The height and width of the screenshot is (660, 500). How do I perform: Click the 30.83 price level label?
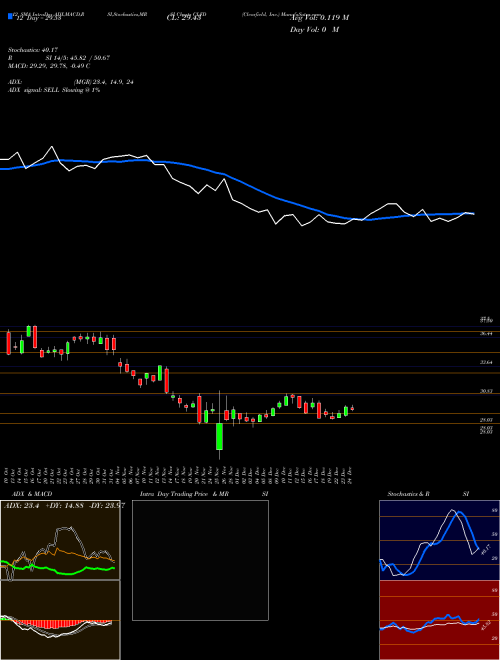tap(487, 391)
